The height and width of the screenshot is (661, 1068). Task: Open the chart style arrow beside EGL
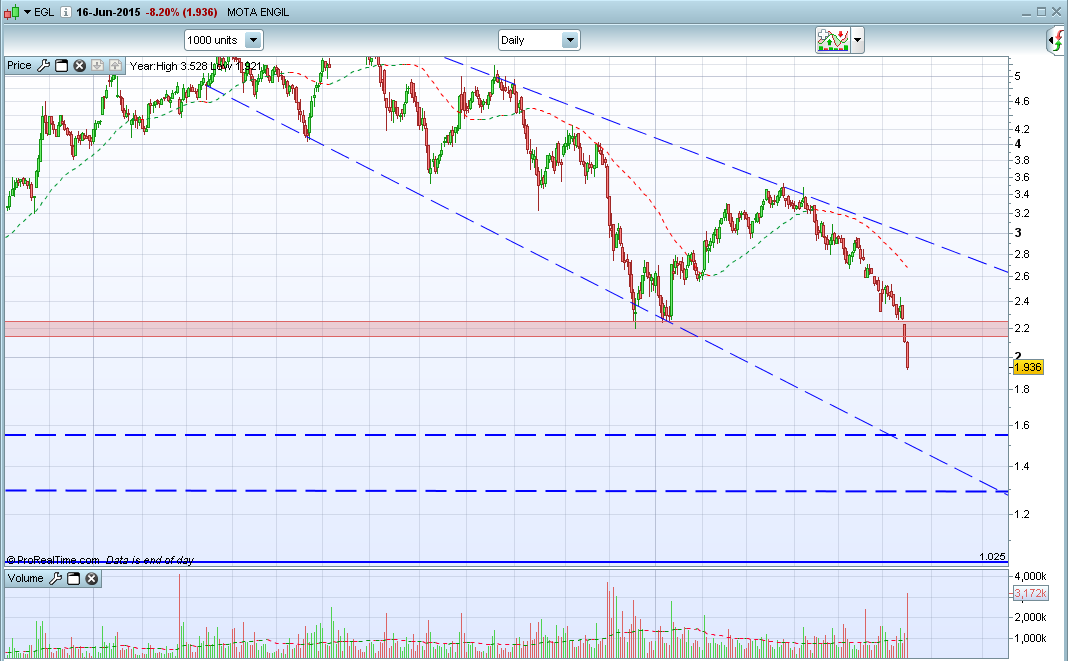tap(27, 12)
